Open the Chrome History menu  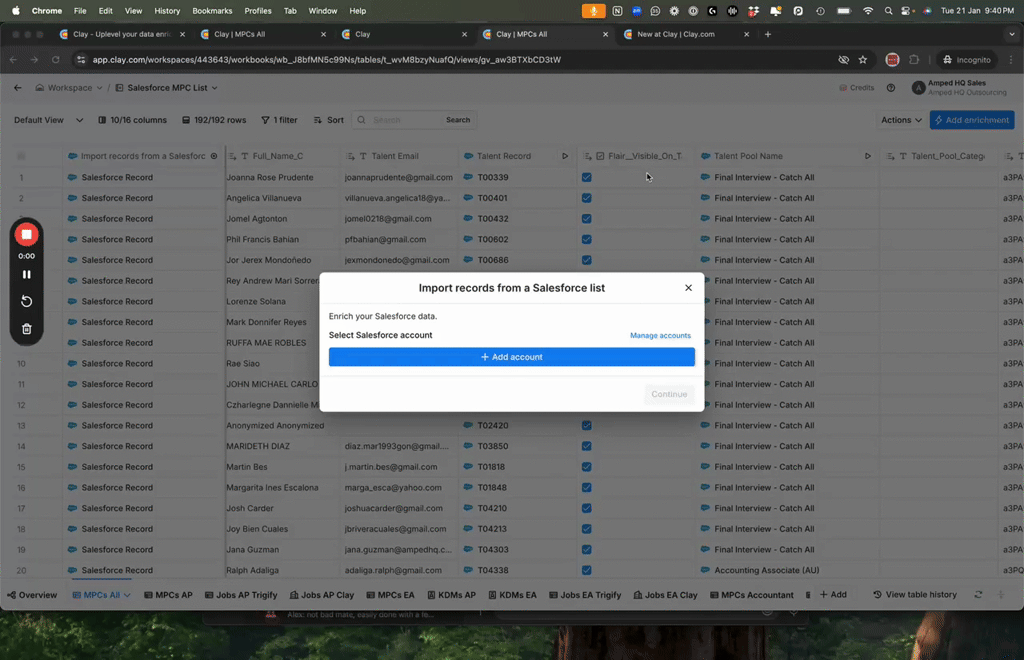click(167, 11)
